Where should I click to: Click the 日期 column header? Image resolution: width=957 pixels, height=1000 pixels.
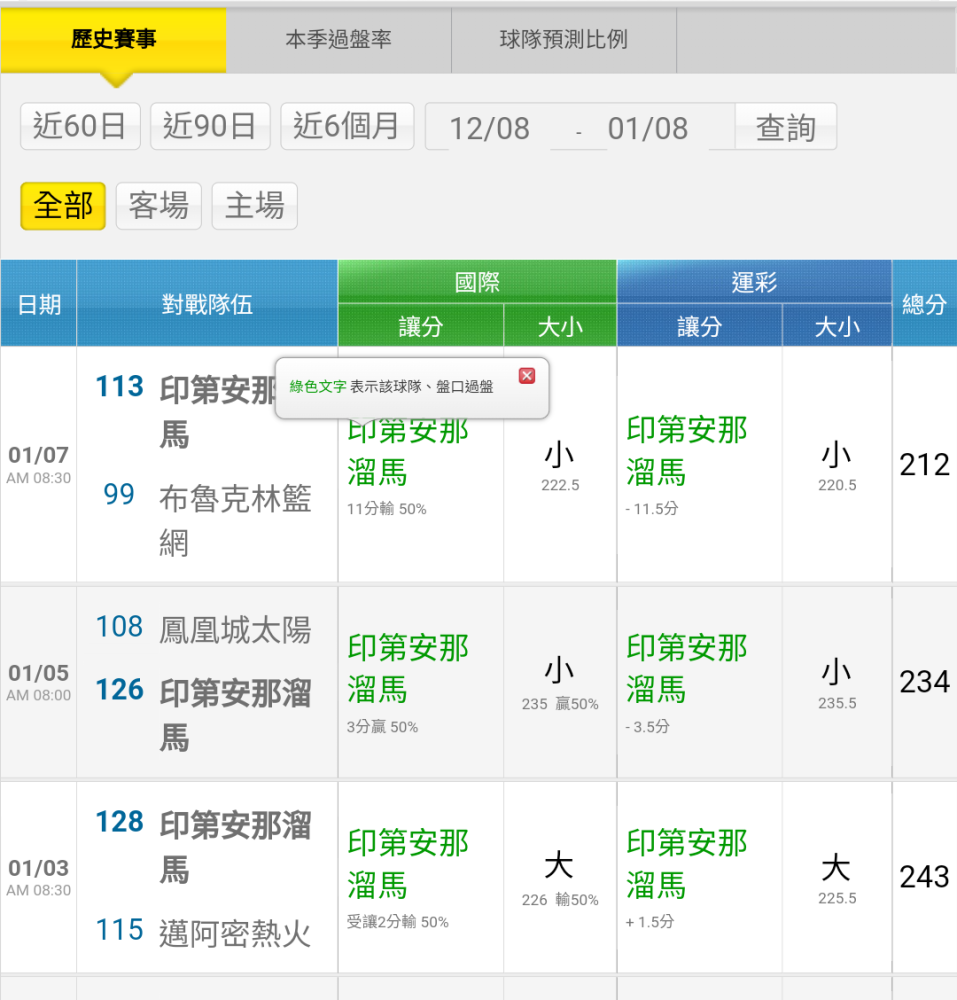point(39,304)
